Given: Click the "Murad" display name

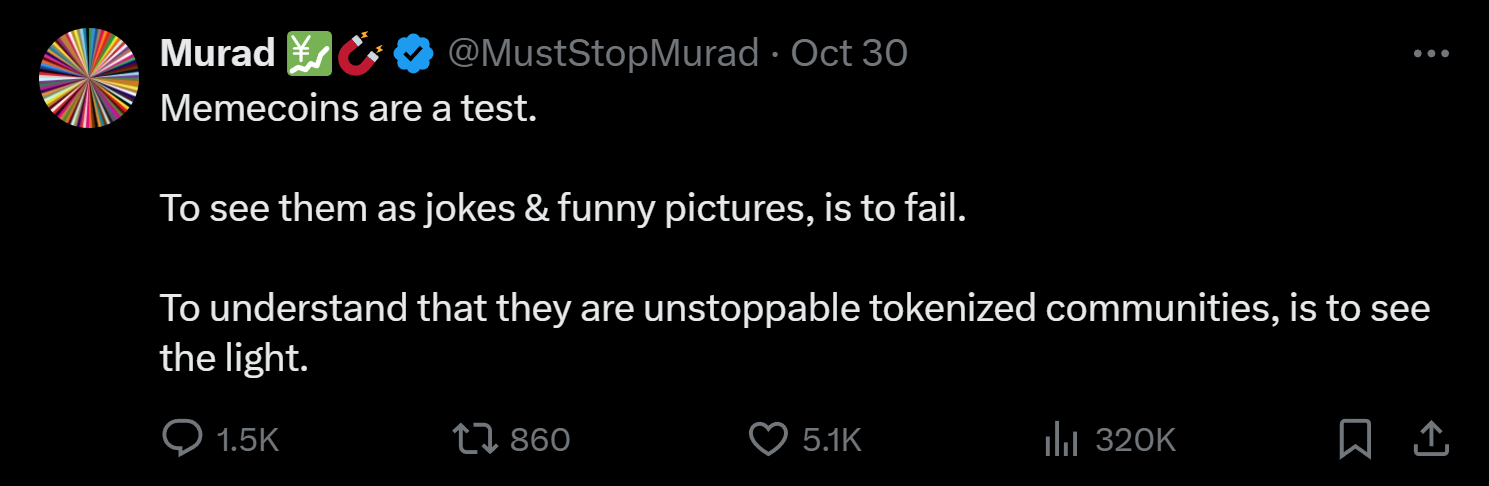Looking at the screenshot, I should 217,53.
